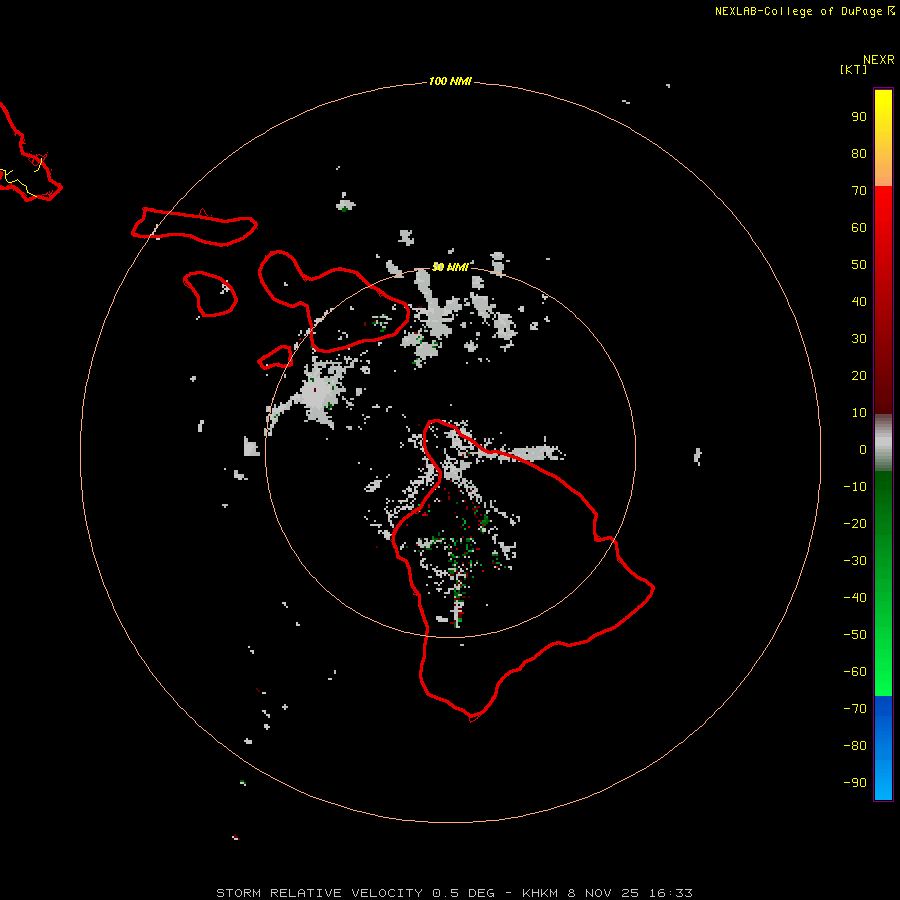Select the -80 value on the velocity scale
Screen dimensions: 900x900
(x=855, y=746)
